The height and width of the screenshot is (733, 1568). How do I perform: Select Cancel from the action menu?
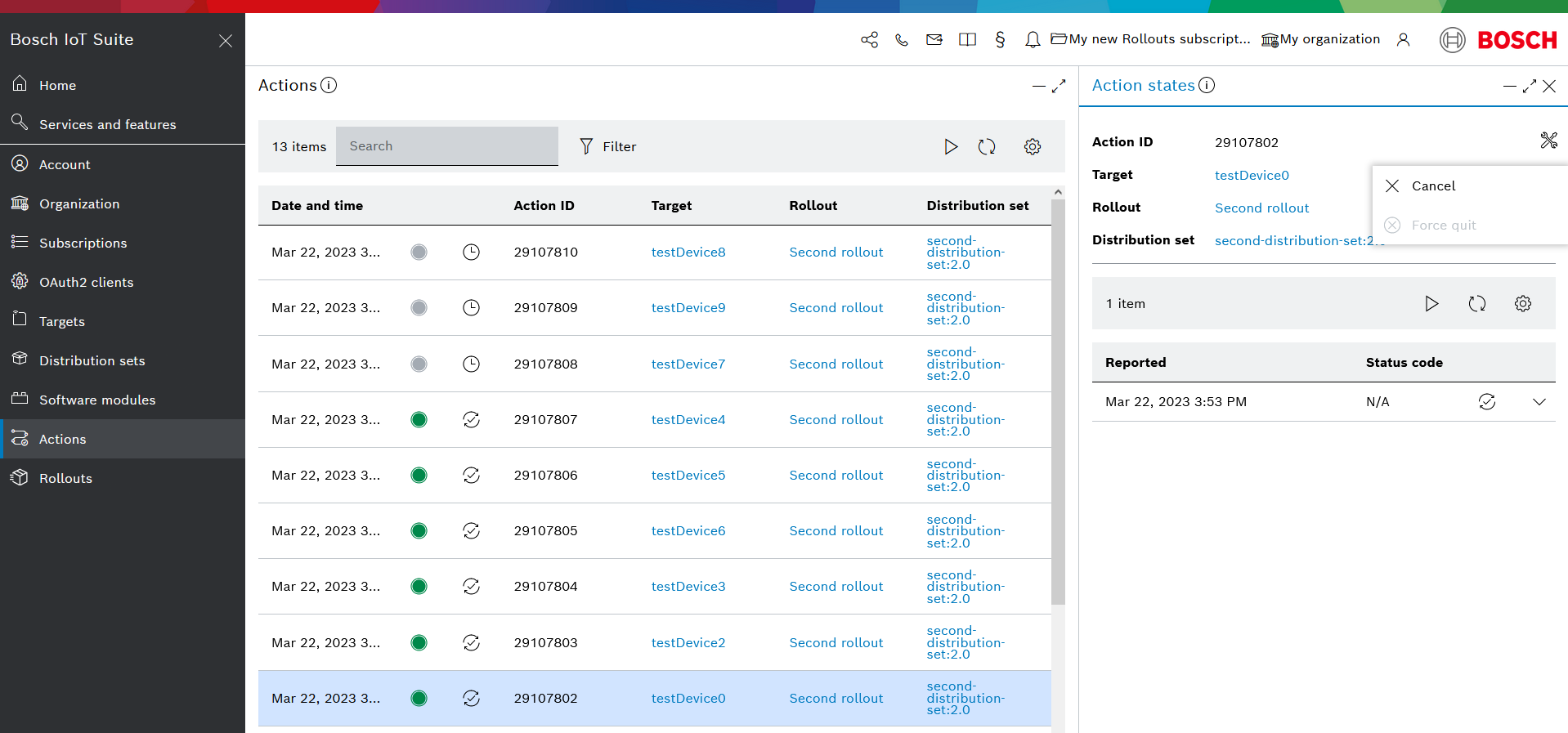click(x=1433, y=185)
